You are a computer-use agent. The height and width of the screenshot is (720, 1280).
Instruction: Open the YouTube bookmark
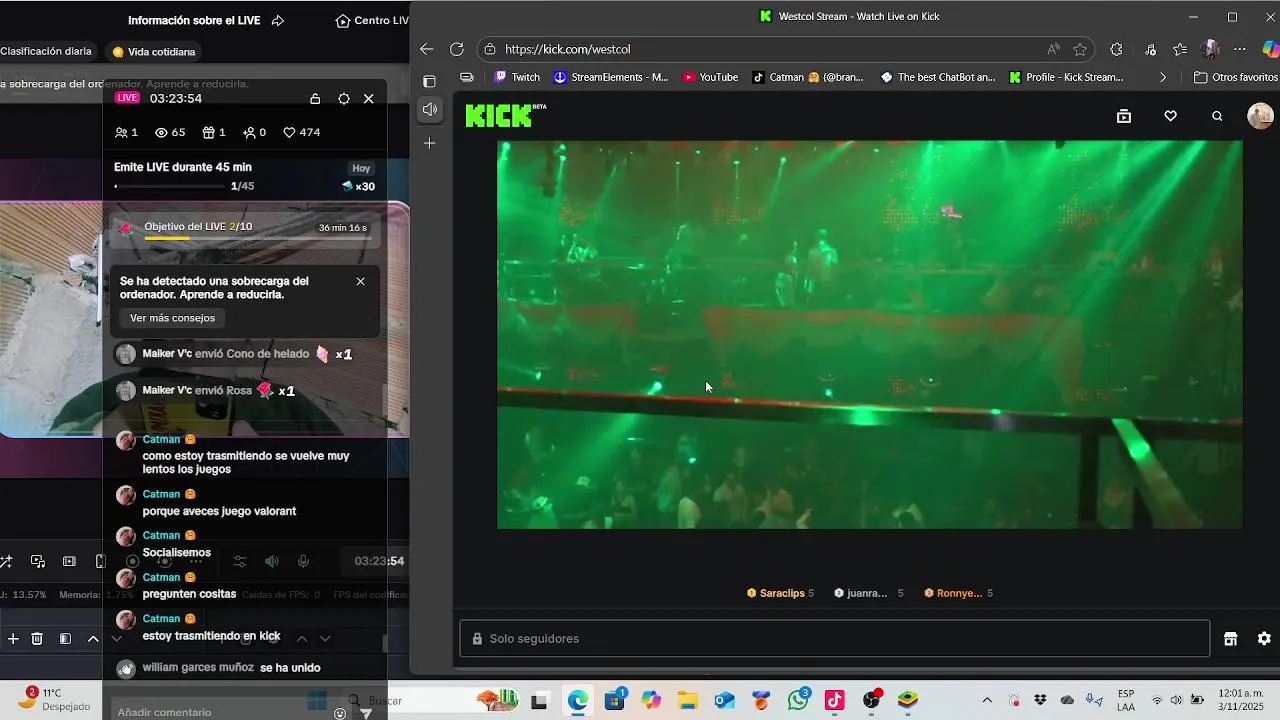click(710, 77)
